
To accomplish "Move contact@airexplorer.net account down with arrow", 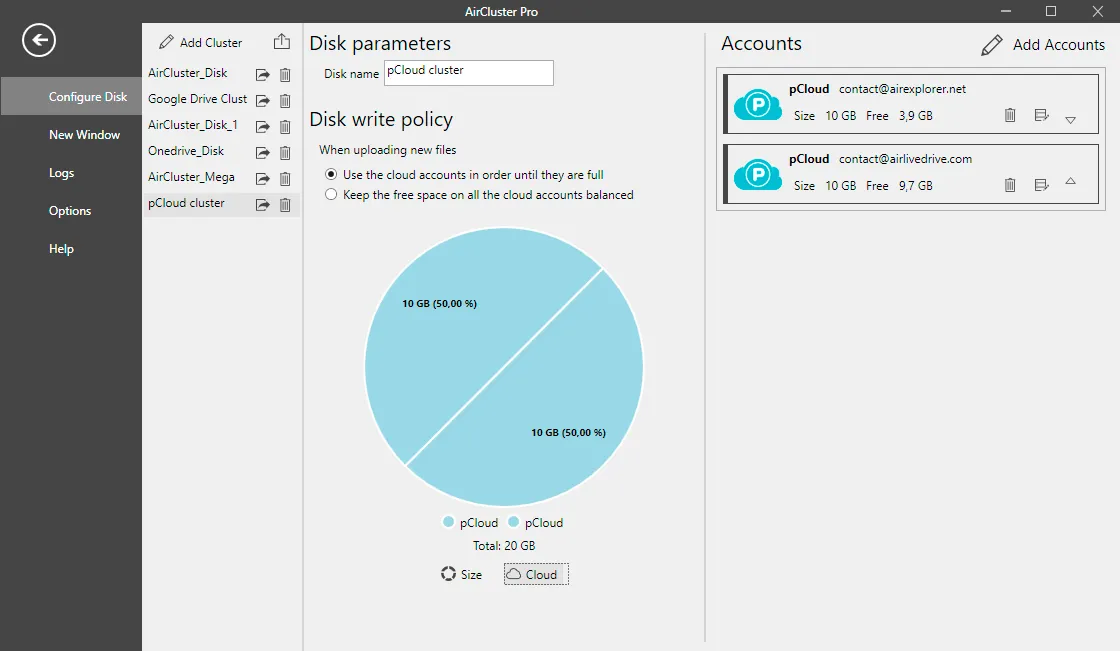I will [x=1071, y=120].
